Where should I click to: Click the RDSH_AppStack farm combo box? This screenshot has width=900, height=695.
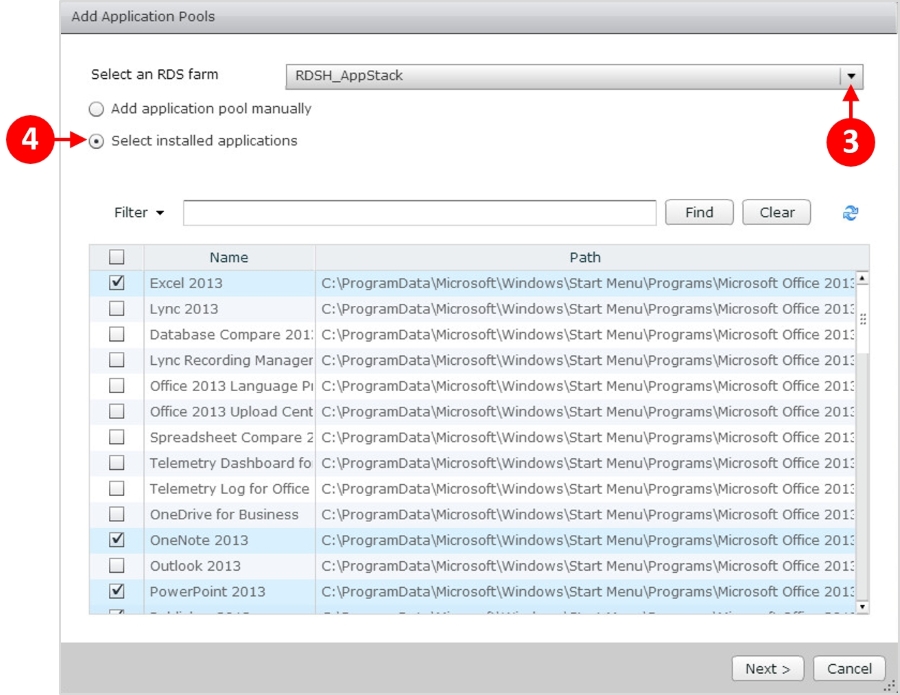[x=574, y=76]
